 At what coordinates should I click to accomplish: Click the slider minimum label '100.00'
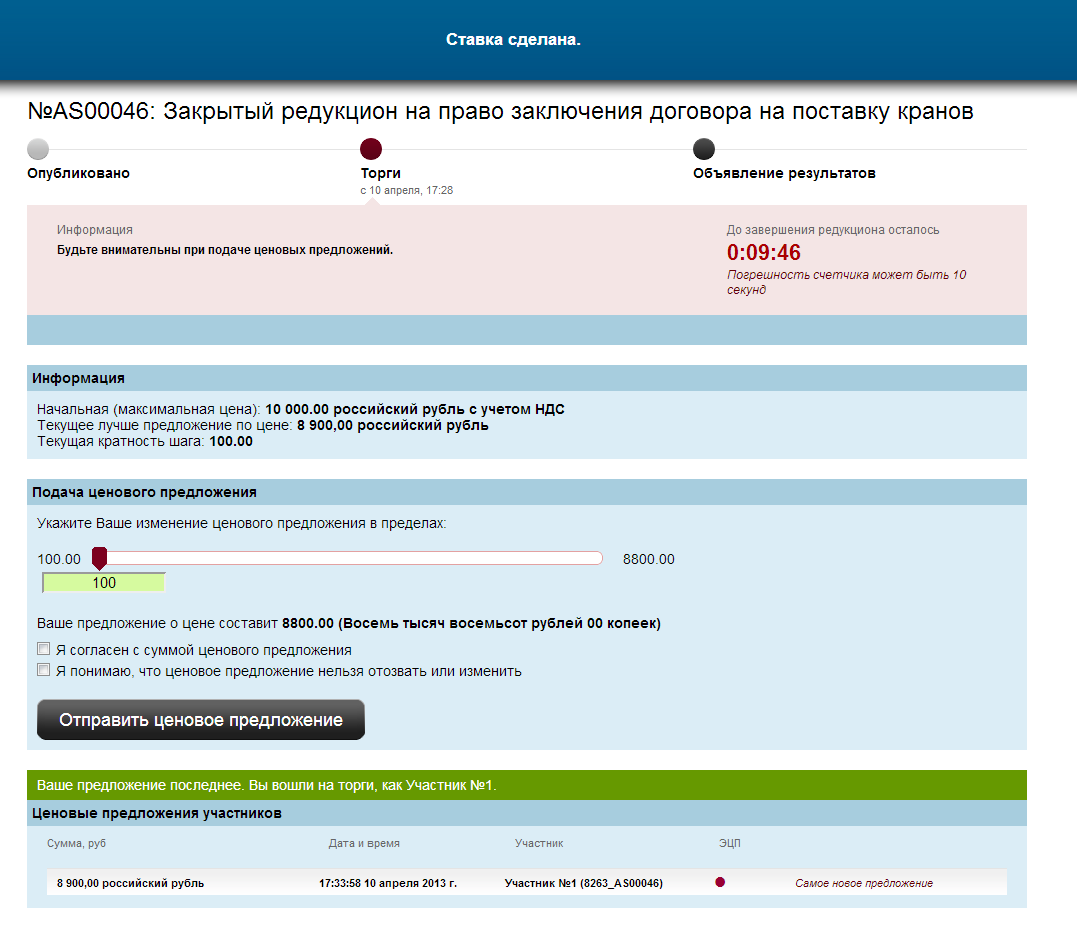(59, 559)
